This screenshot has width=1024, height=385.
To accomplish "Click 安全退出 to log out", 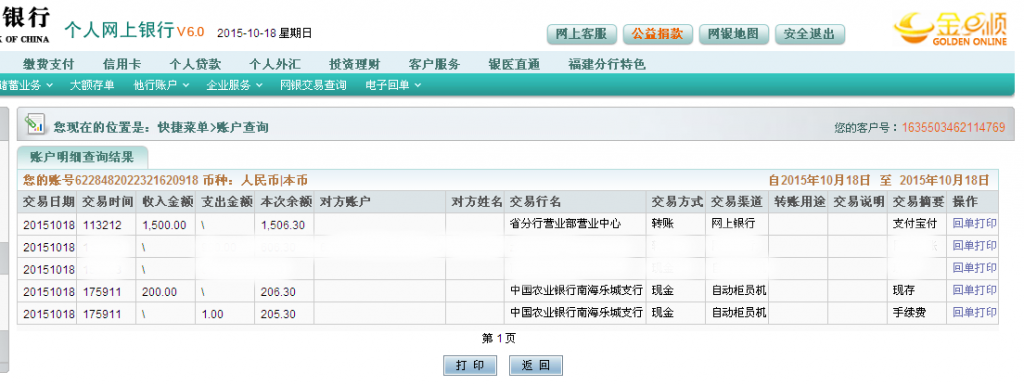I will pyautogui.click(x=810, y=35).
